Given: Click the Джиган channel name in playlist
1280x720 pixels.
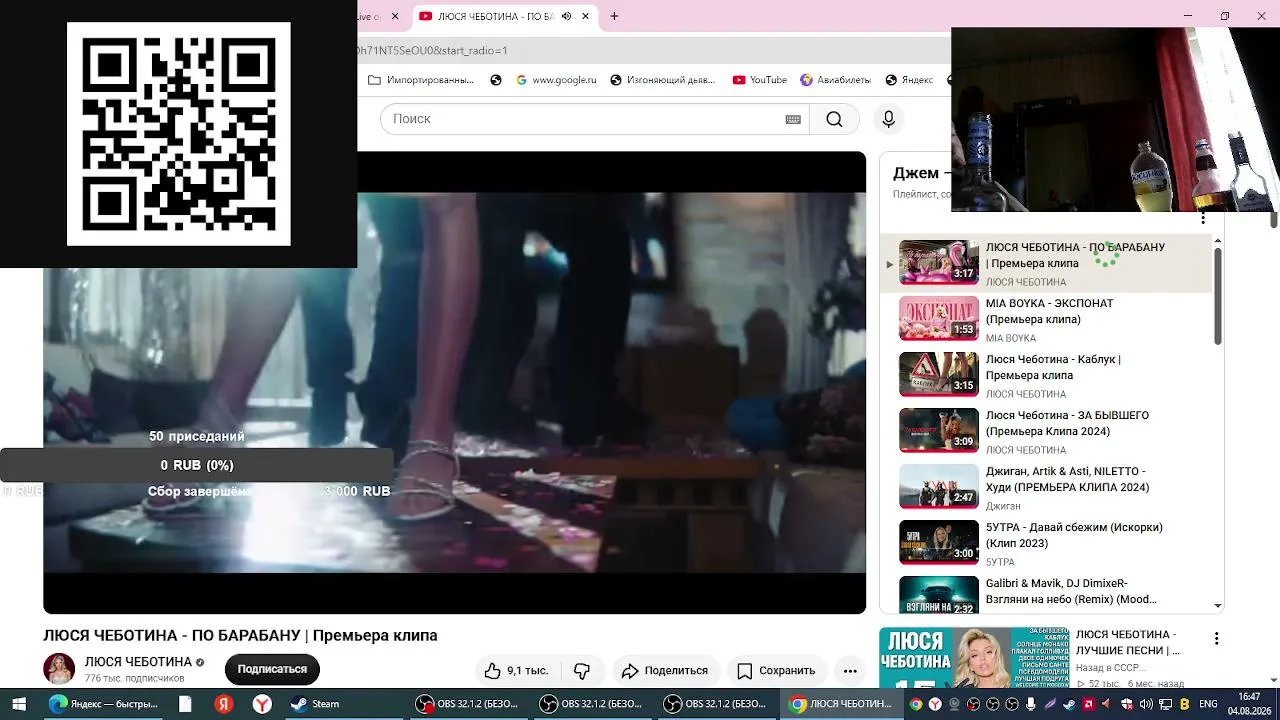Looking at the screenshot, I should [x=1003, y=506].
